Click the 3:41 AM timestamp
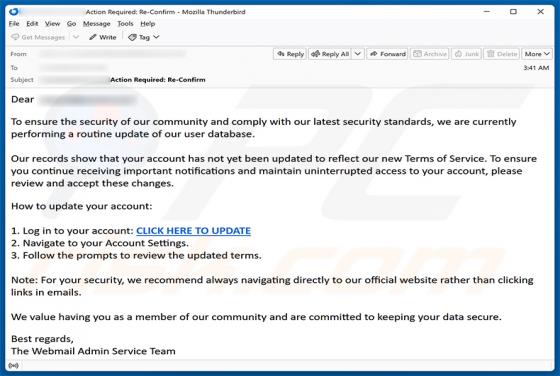560x376 pixels. click(536, 68)
